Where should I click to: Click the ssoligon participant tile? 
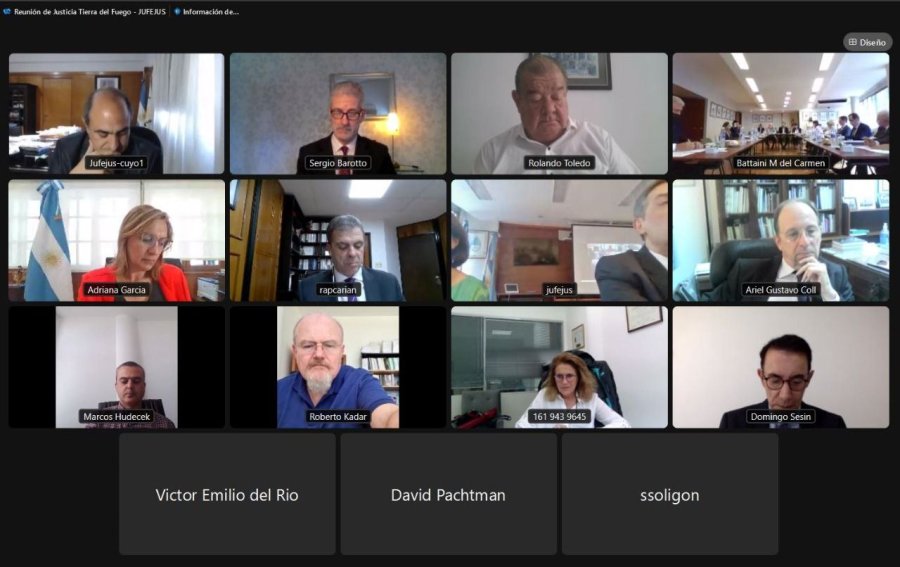click(670, 494)
